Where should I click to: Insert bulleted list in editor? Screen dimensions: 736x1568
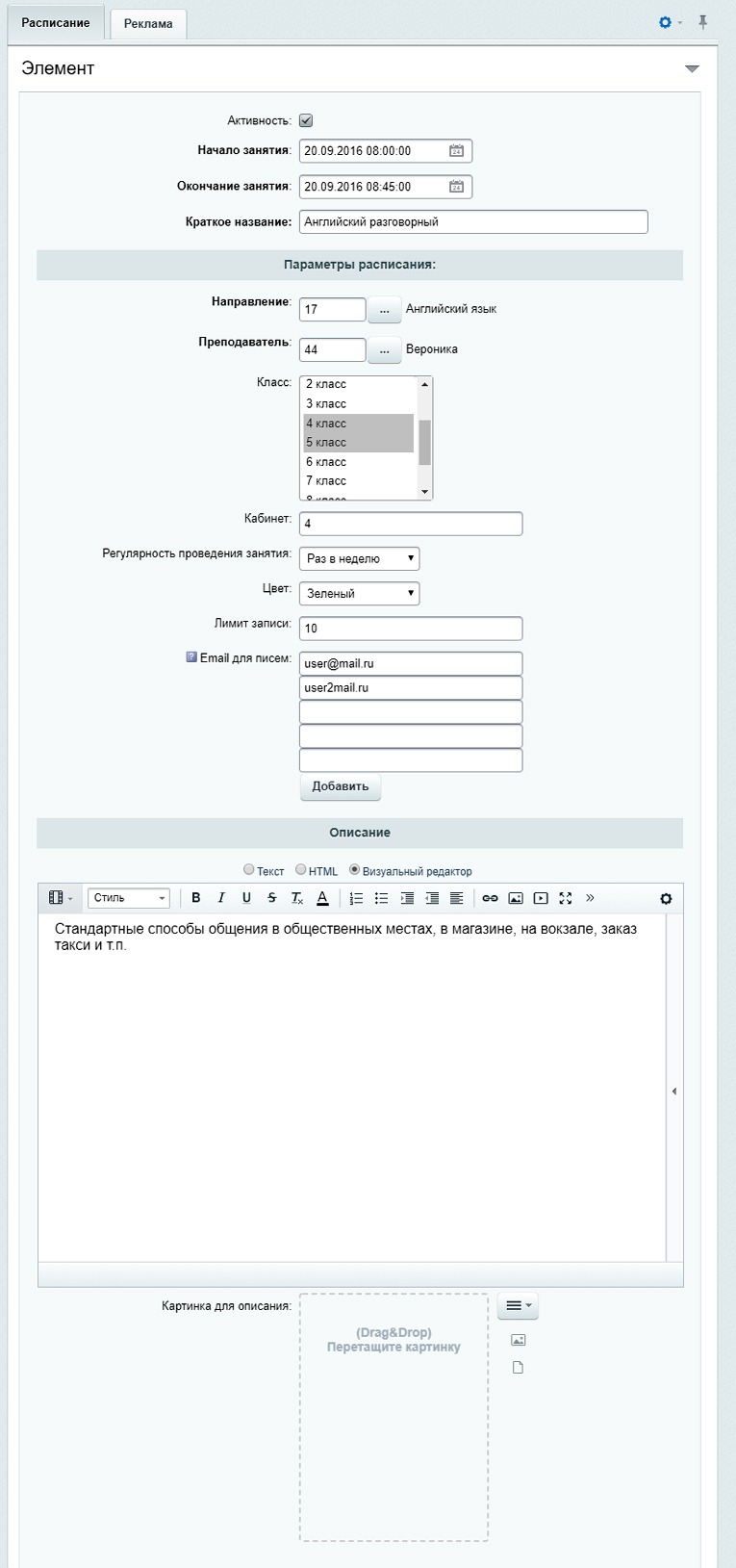[381, 898]
